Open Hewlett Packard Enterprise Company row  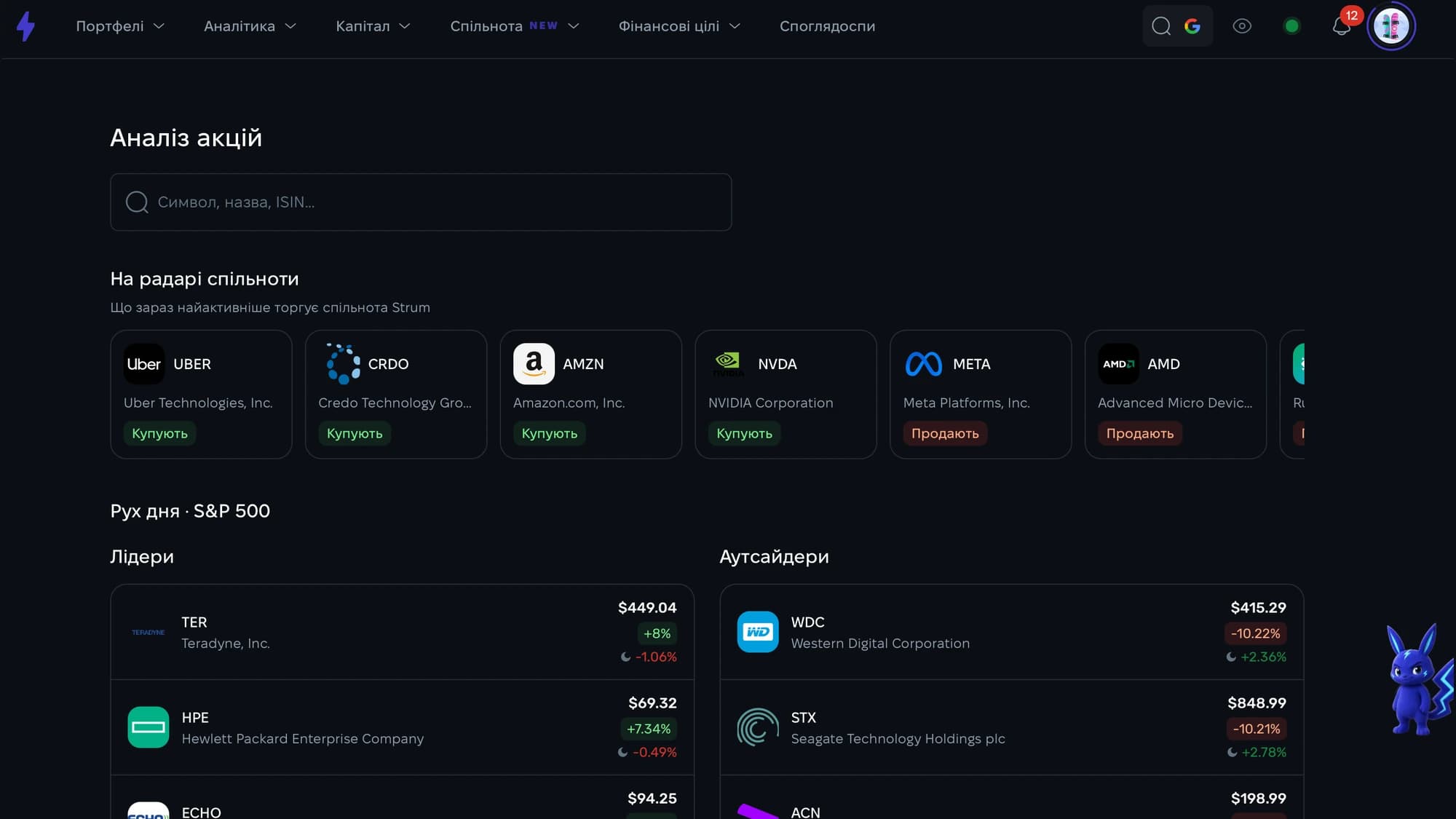point(402,727)
